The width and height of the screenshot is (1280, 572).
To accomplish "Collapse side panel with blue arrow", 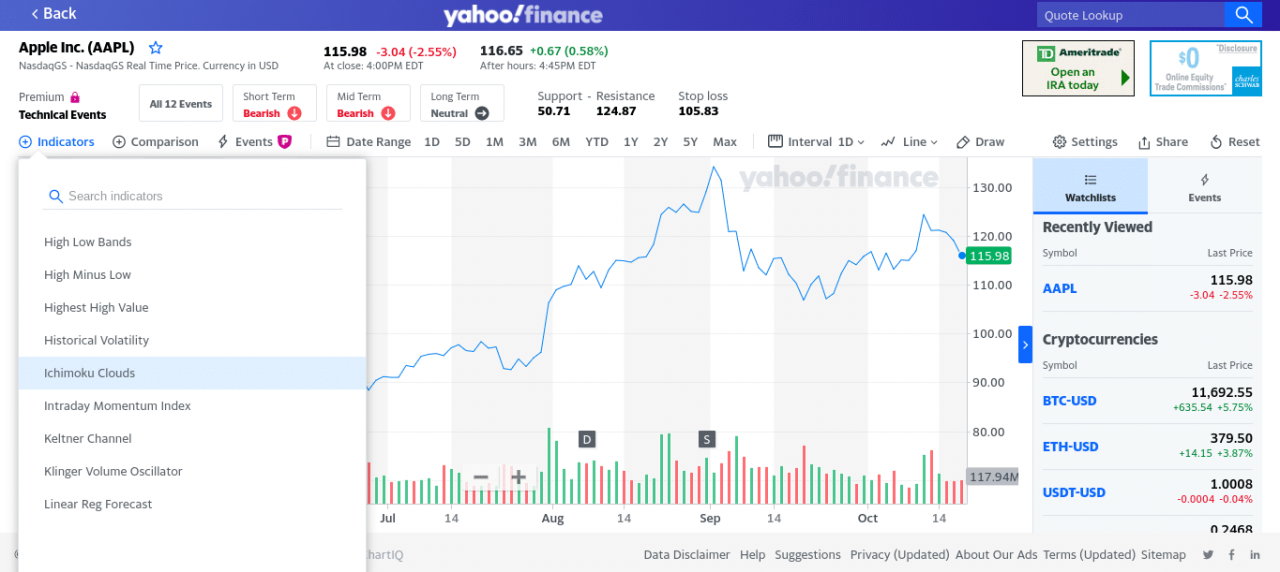I will 1025,344.
